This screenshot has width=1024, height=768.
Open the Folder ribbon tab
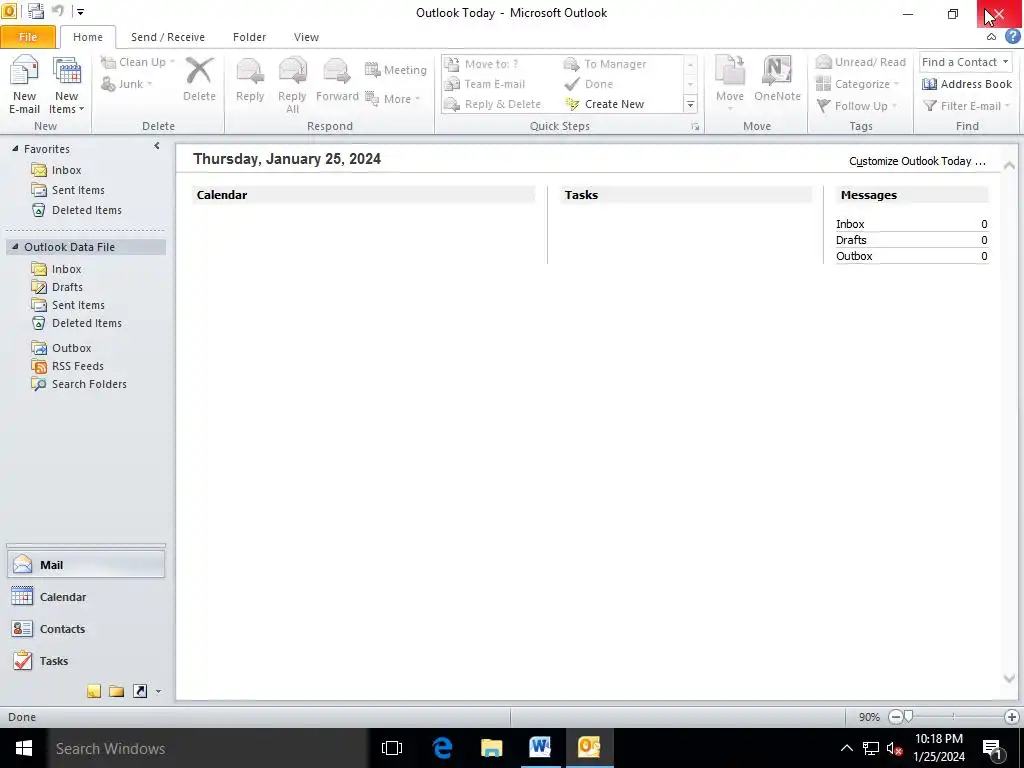point(249,37)
